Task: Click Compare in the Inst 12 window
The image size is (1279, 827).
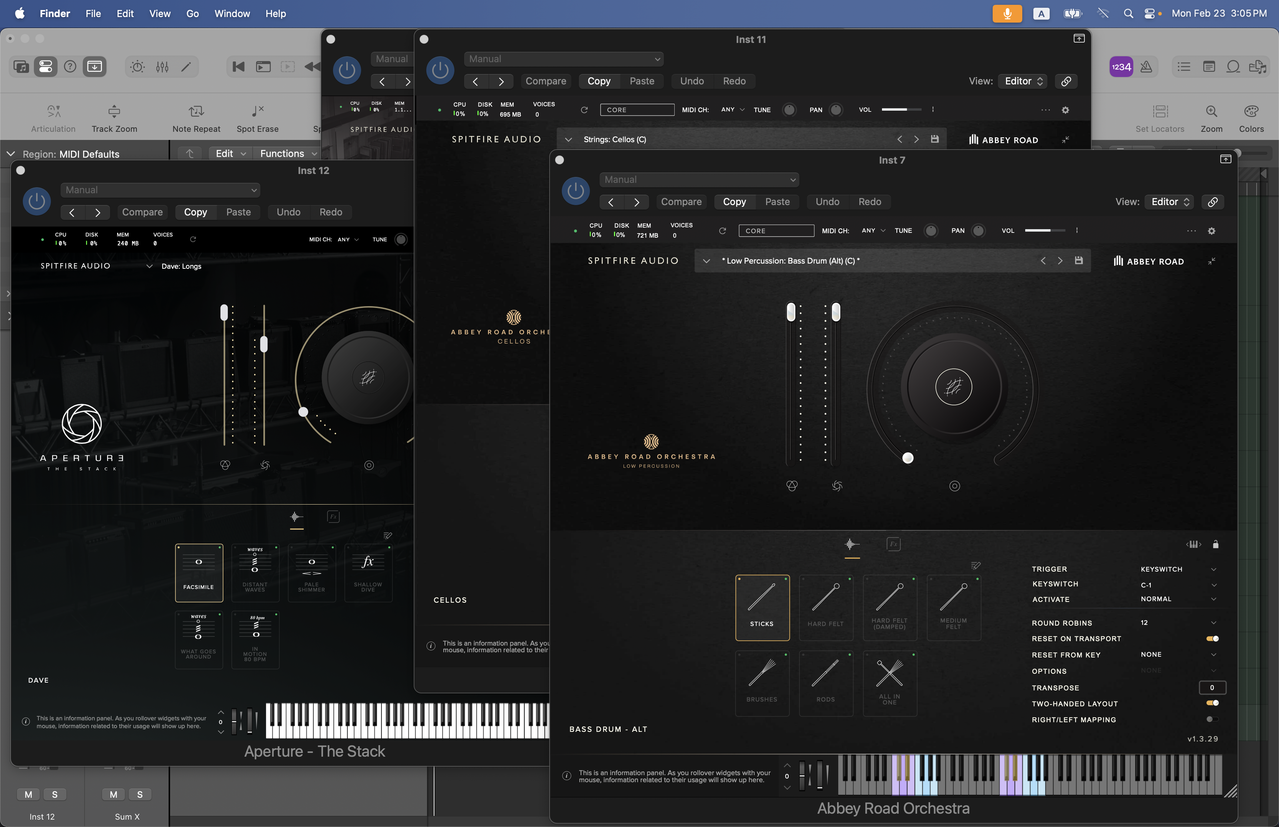Action: (142, 212)
